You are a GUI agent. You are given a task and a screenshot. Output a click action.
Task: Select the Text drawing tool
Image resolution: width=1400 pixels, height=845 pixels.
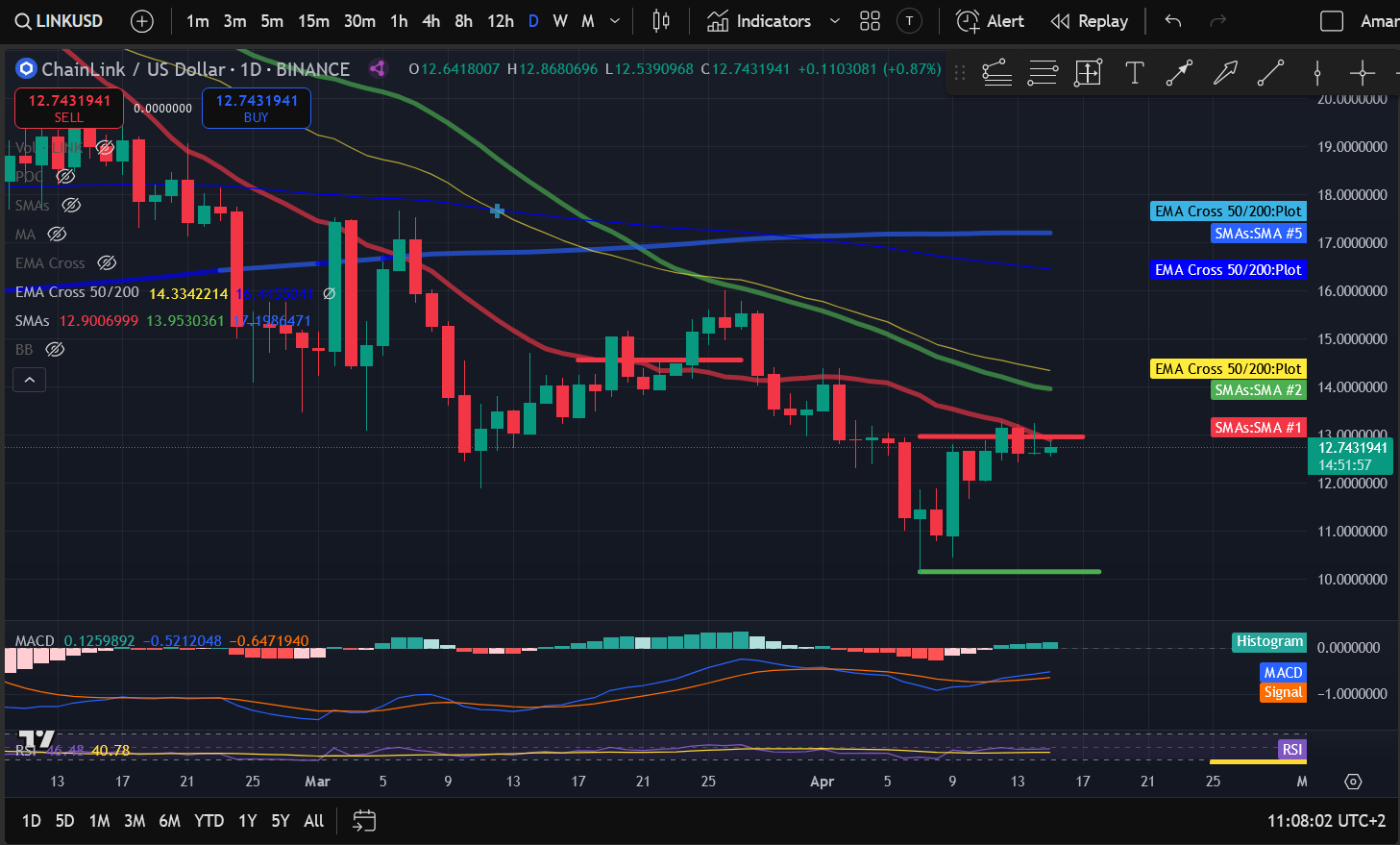(1134, 72)
